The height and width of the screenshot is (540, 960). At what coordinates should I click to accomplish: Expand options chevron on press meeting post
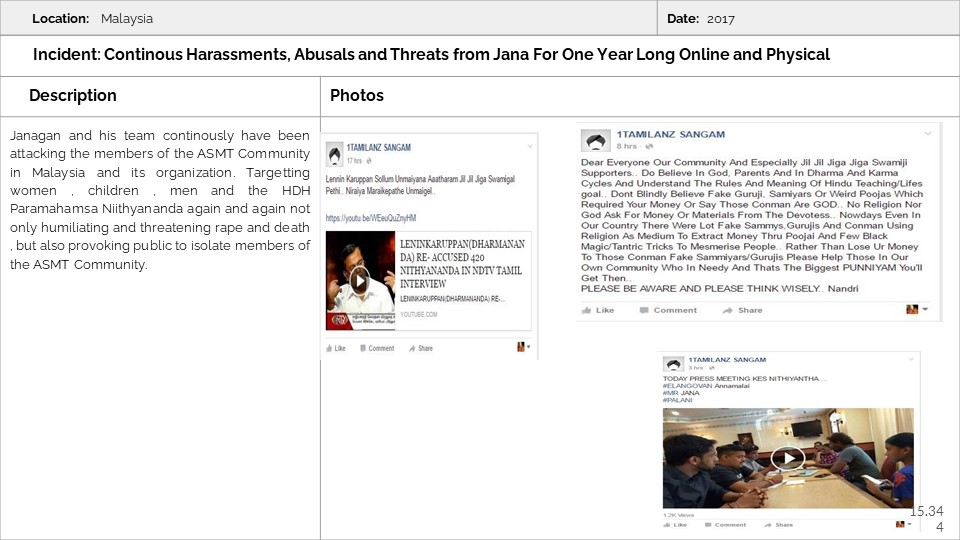[x=909, y=360]
